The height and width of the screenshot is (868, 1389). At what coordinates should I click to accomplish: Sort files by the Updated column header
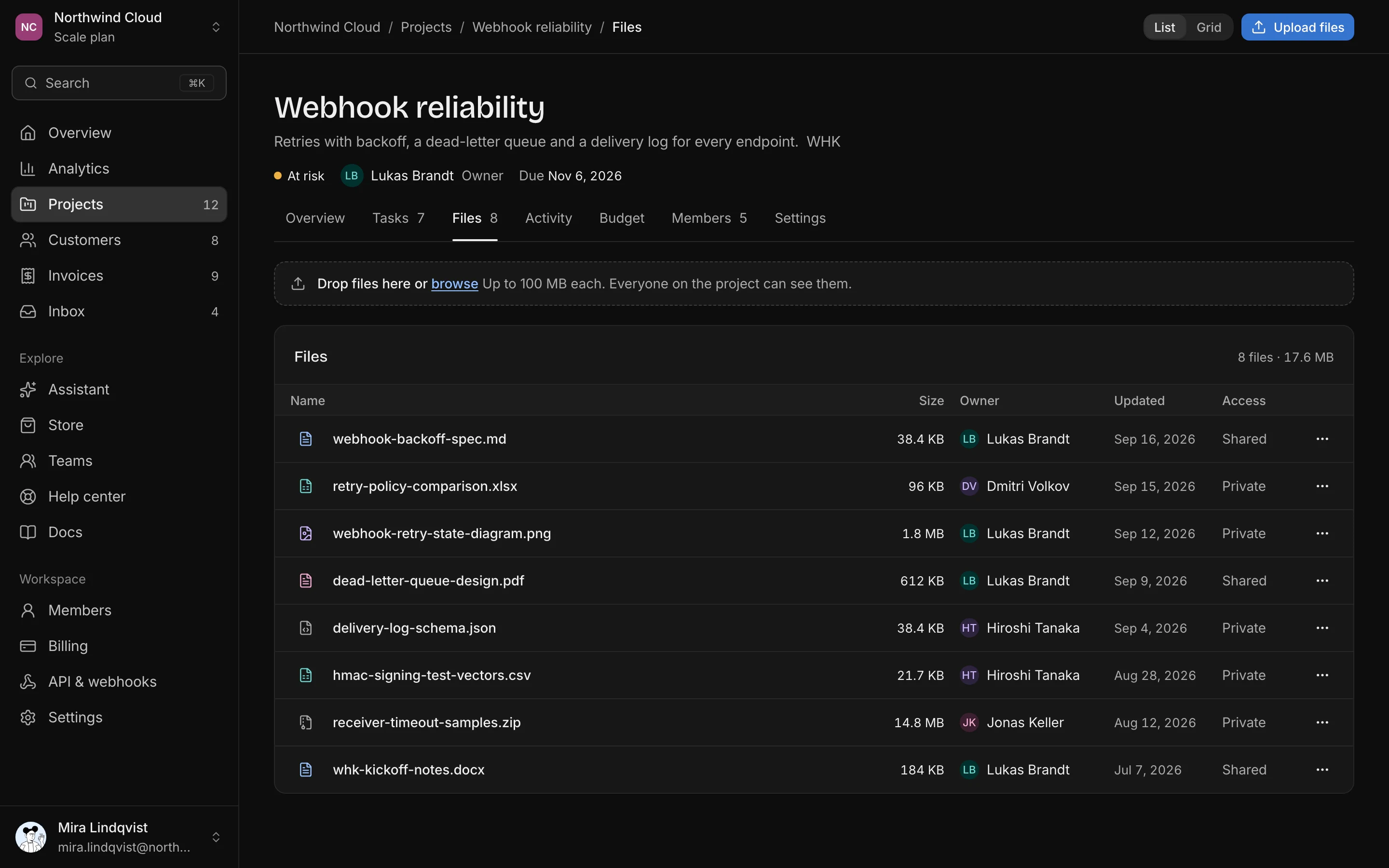click(1139, 401)
